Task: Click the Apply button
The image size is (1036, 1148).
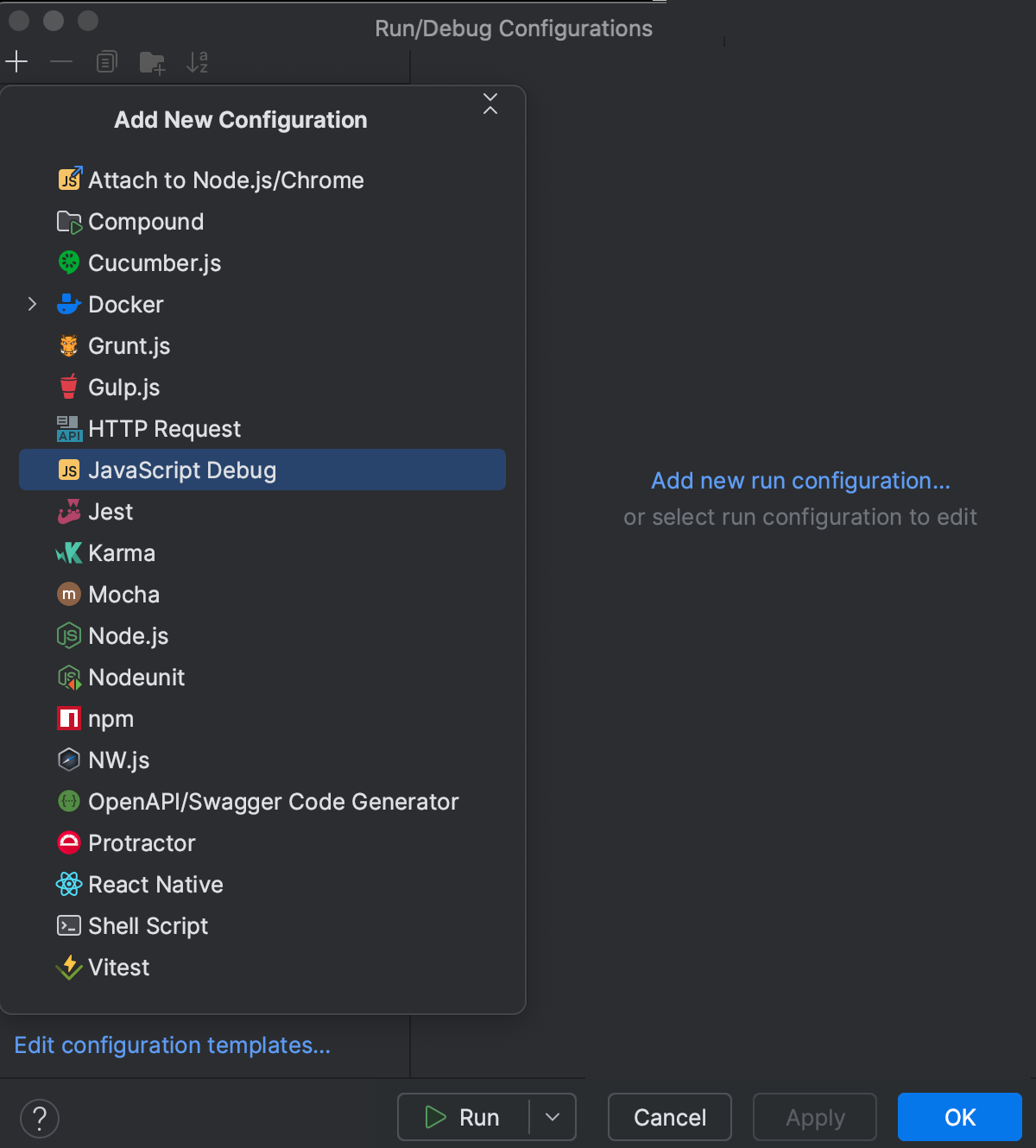Action: 814,1117
